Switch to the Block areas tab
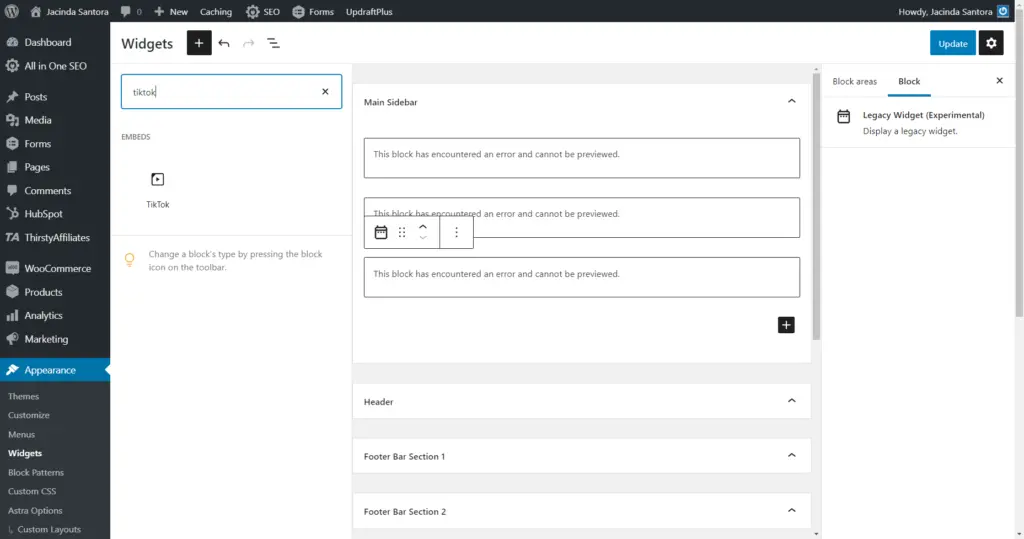The height and width of the screenshot is (539, 1024). tap(854, 81)
